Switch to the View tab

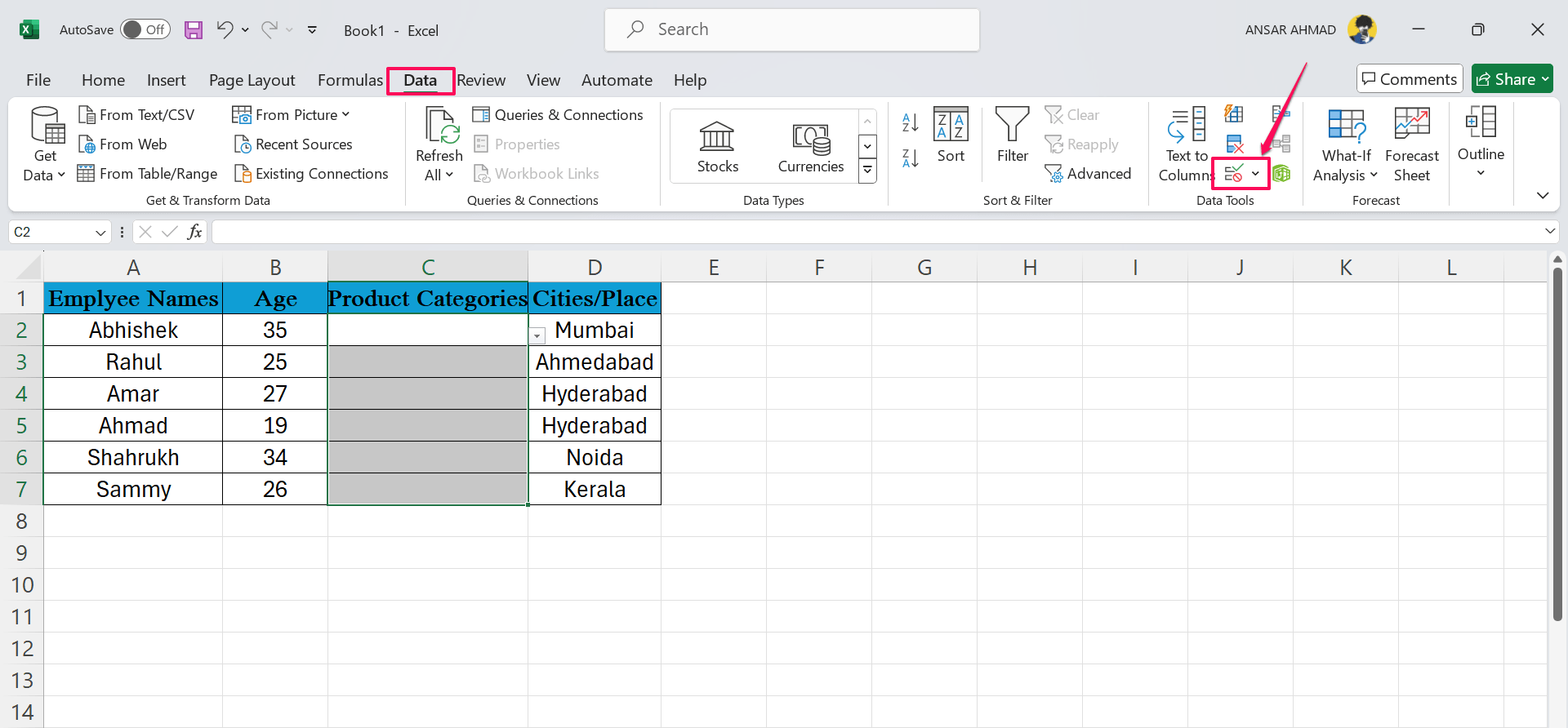[543, 80]
